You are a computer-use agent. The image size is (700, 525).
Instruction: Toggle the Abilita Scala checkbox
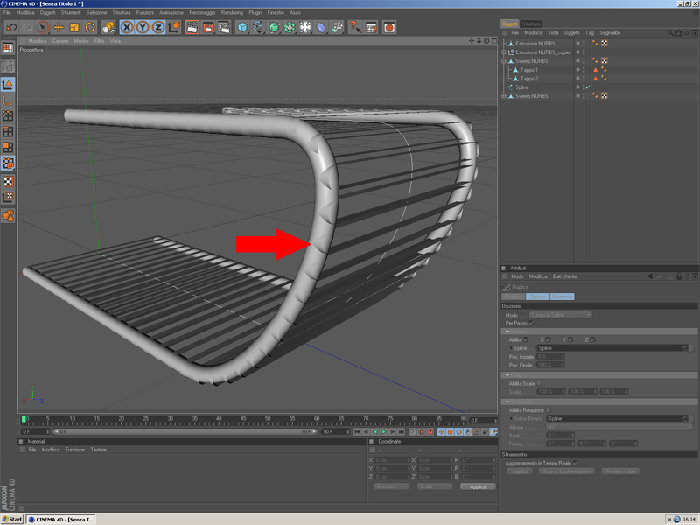[x=540, y=383]
